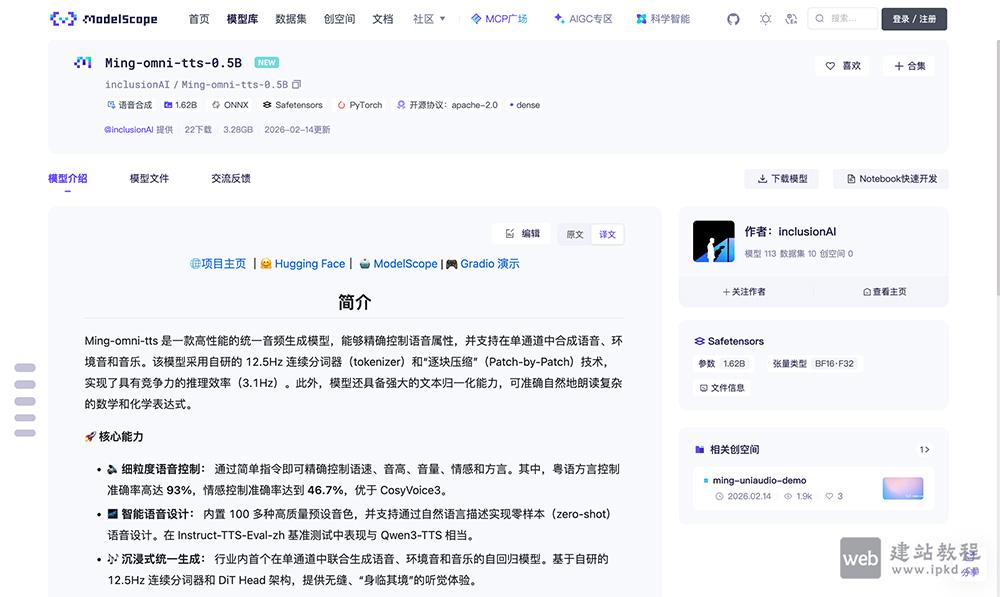Click the search magnifier icon
1000x597 pixels.
(x=818, y=18)
